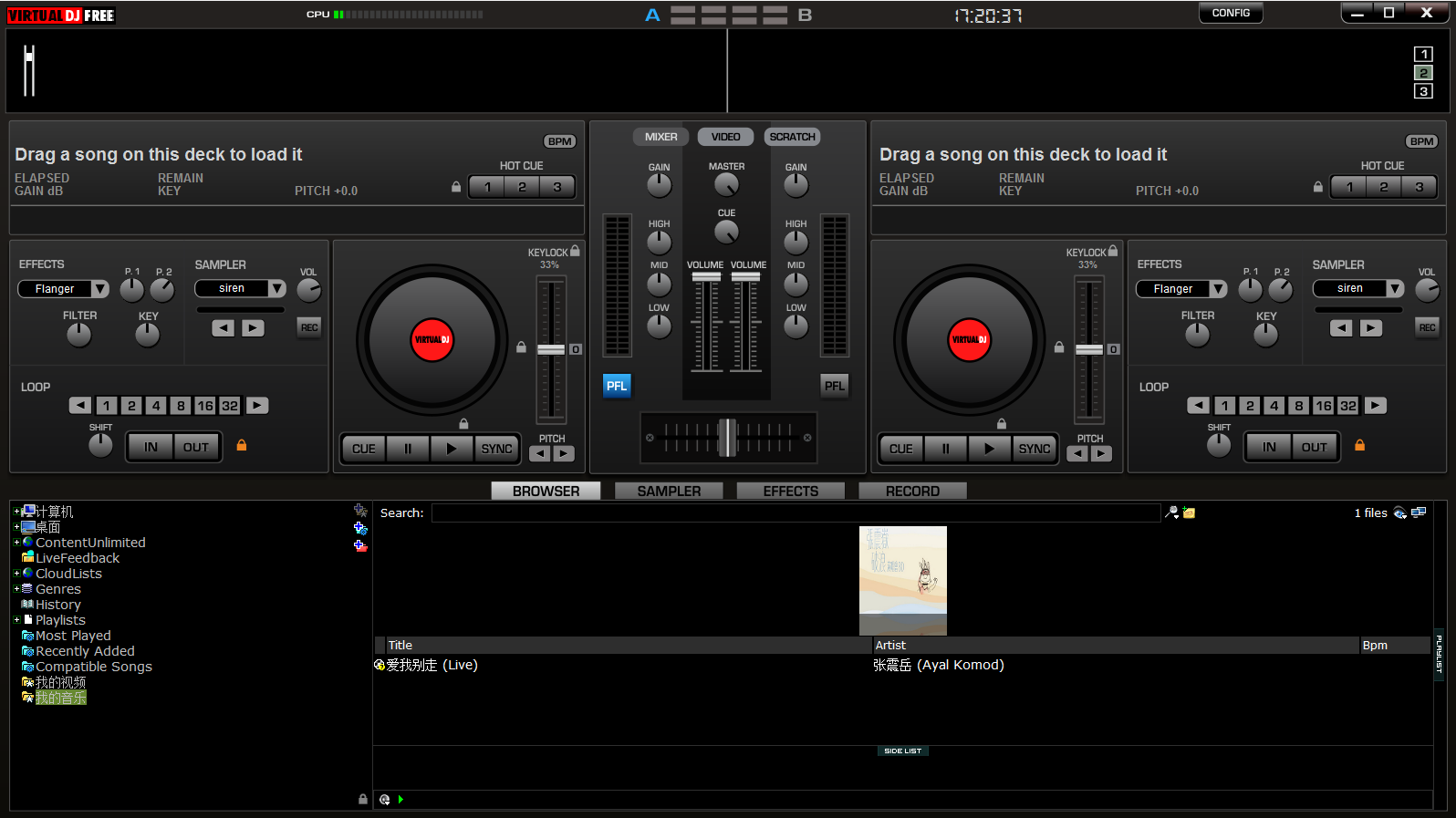Set loop OUT point on right deck
Image resolution: width=1456 pixels, height=818 pixels.
pyautogui.click(x=1315, y=447)
